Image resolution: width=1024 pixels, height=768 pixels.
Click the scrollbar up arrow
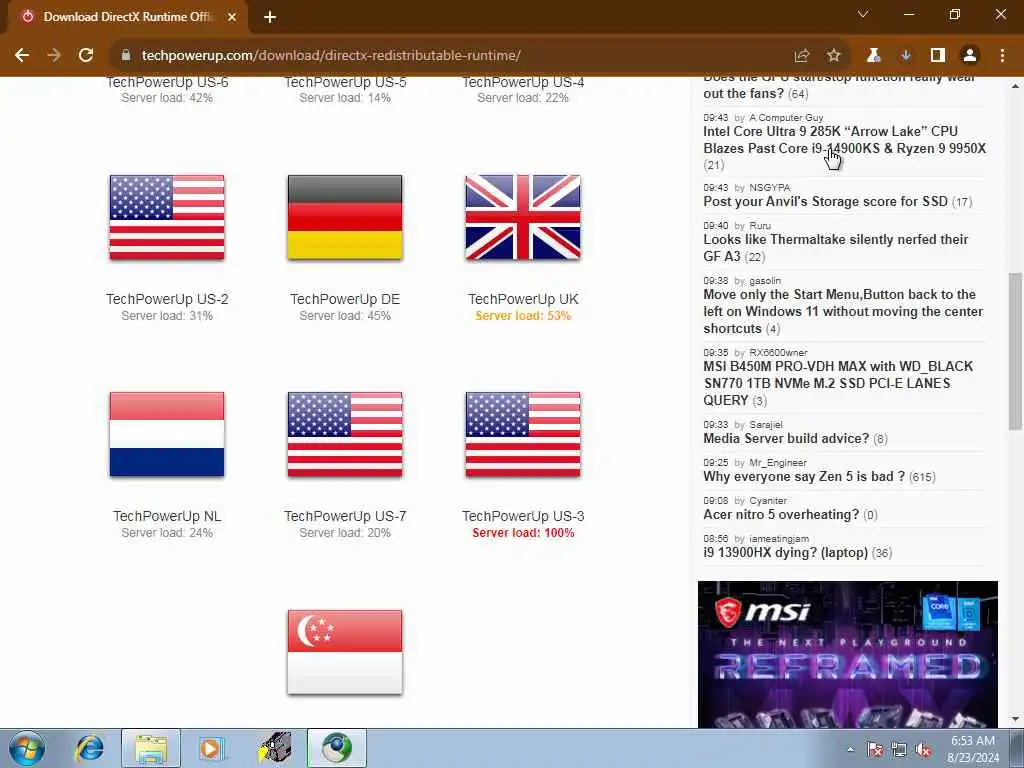(x=1016, y=86)
